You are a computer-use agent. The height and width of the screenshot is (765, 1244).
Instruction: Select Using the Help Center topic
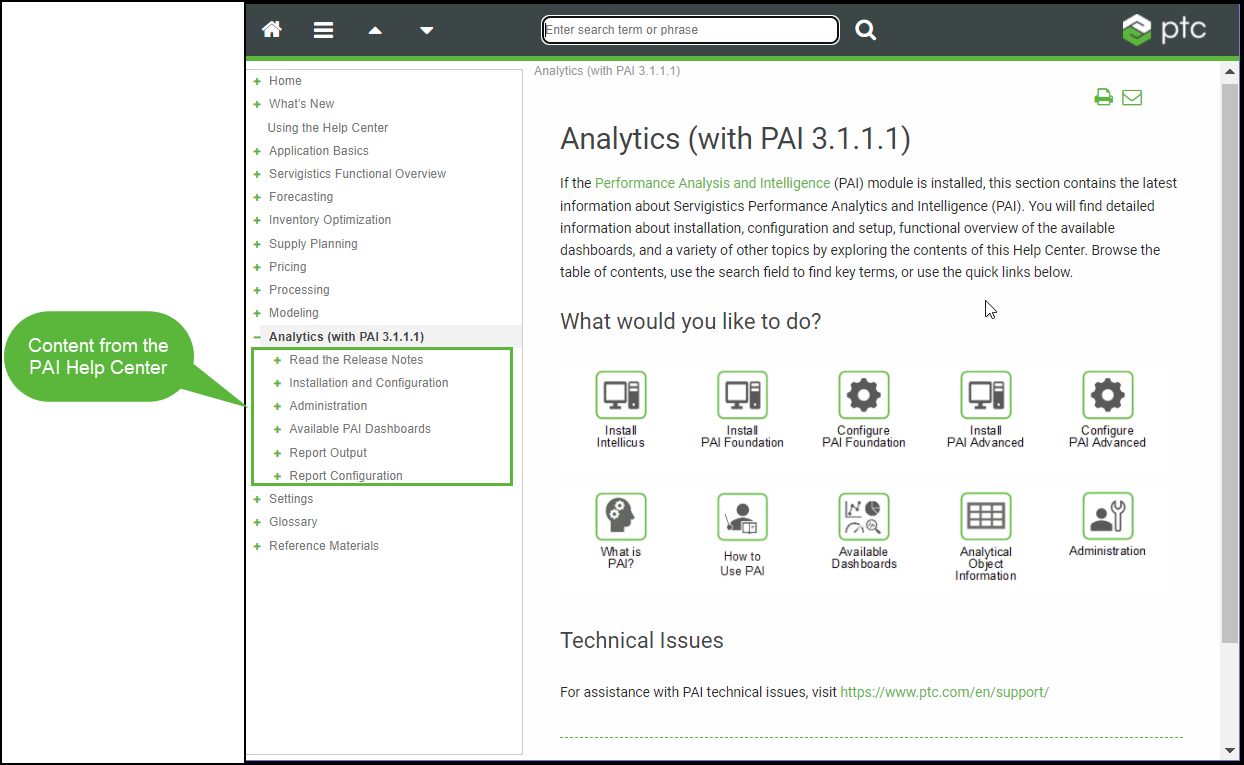(328, 128)
